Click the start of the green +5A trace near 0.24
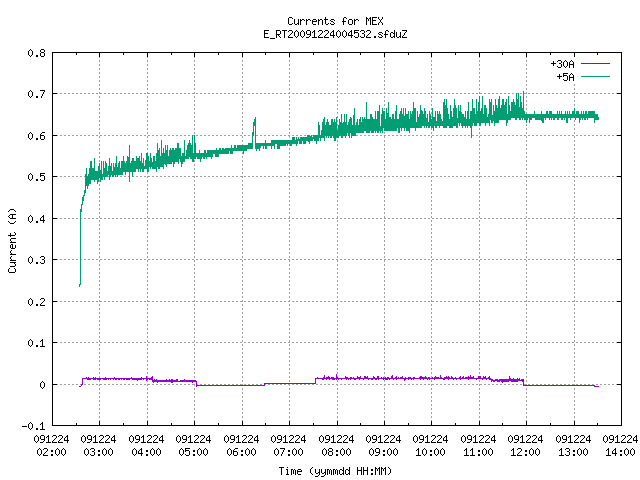 pos(80,285)
